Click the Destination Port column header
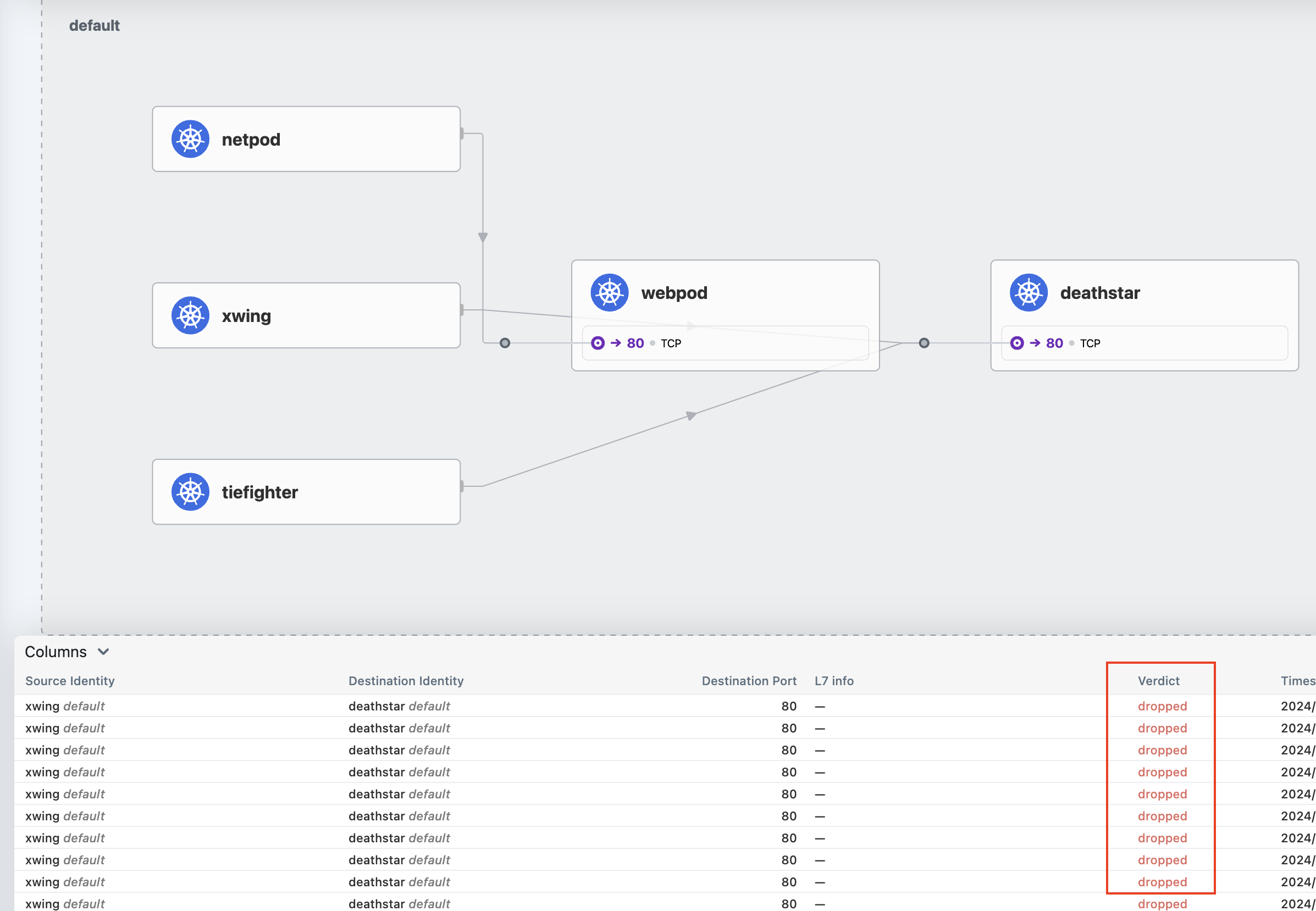1316x911 pixels. (x=749, y=681)
